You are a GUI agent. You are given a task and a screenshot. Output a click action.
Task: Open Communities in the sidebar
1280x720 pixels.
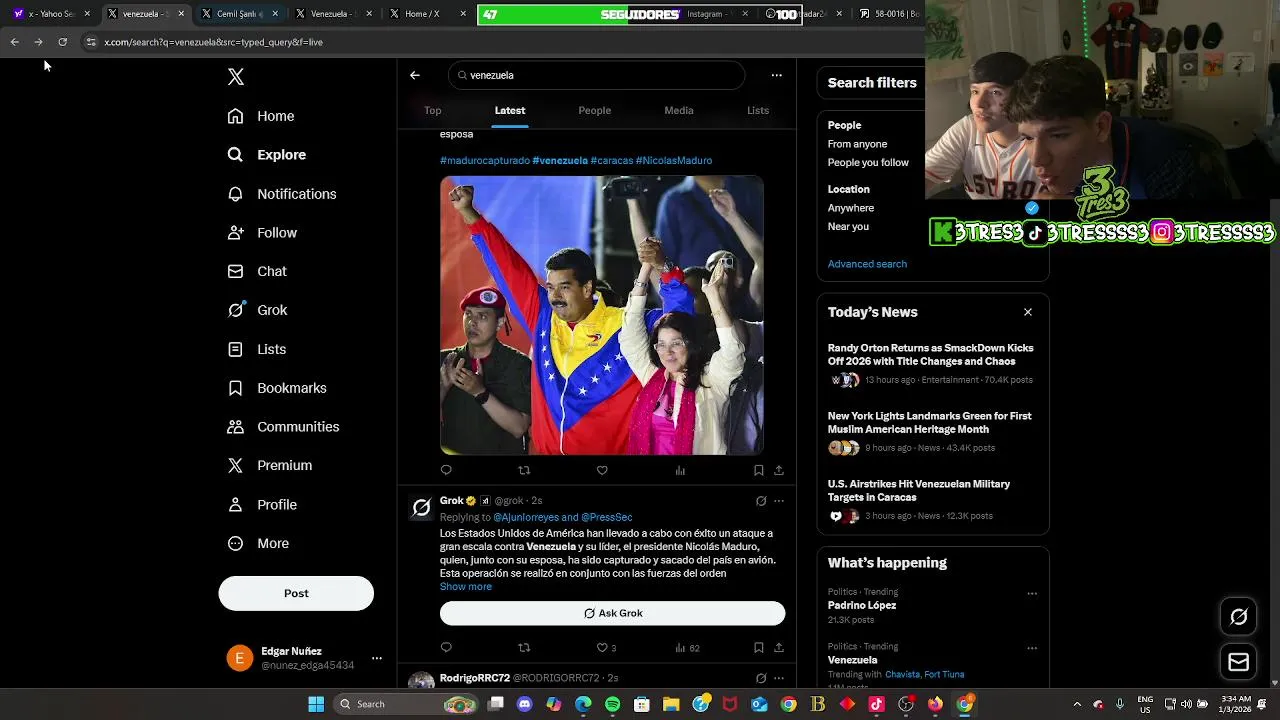[x=283, y=427]
